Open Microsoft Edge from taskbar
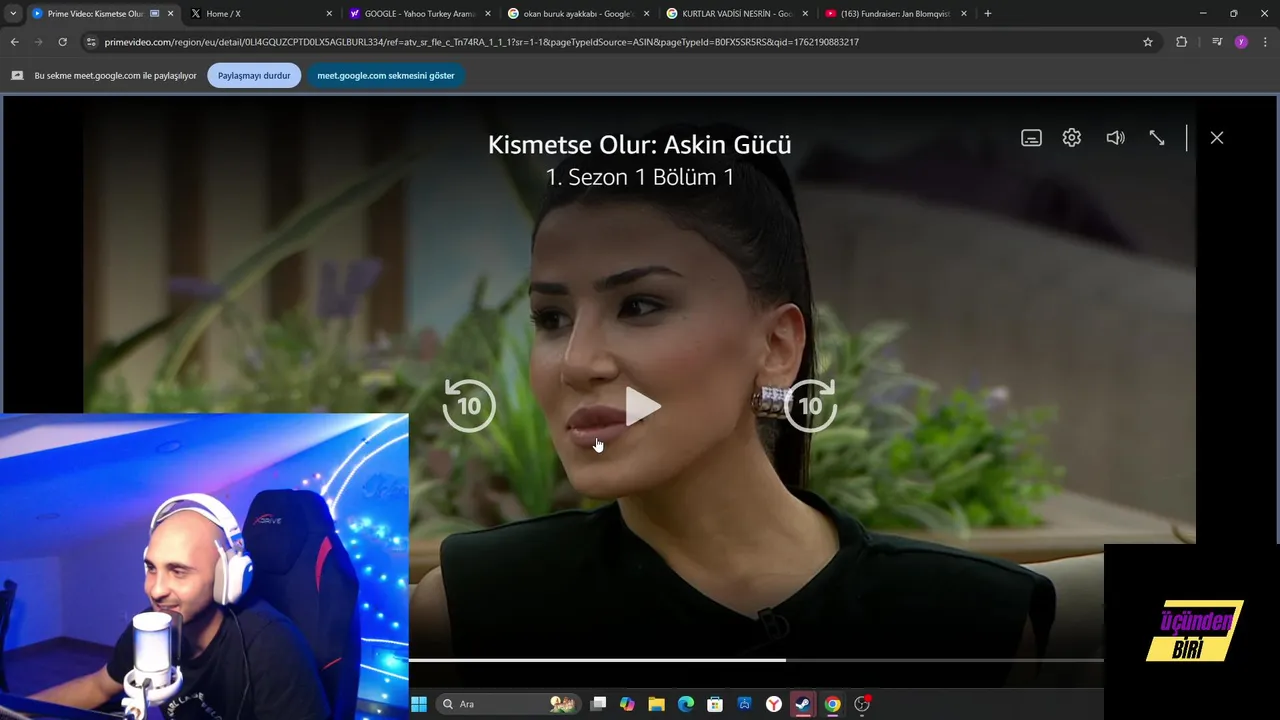Image resolution: width=1280 pixels, height=720 pixels. 686,704
